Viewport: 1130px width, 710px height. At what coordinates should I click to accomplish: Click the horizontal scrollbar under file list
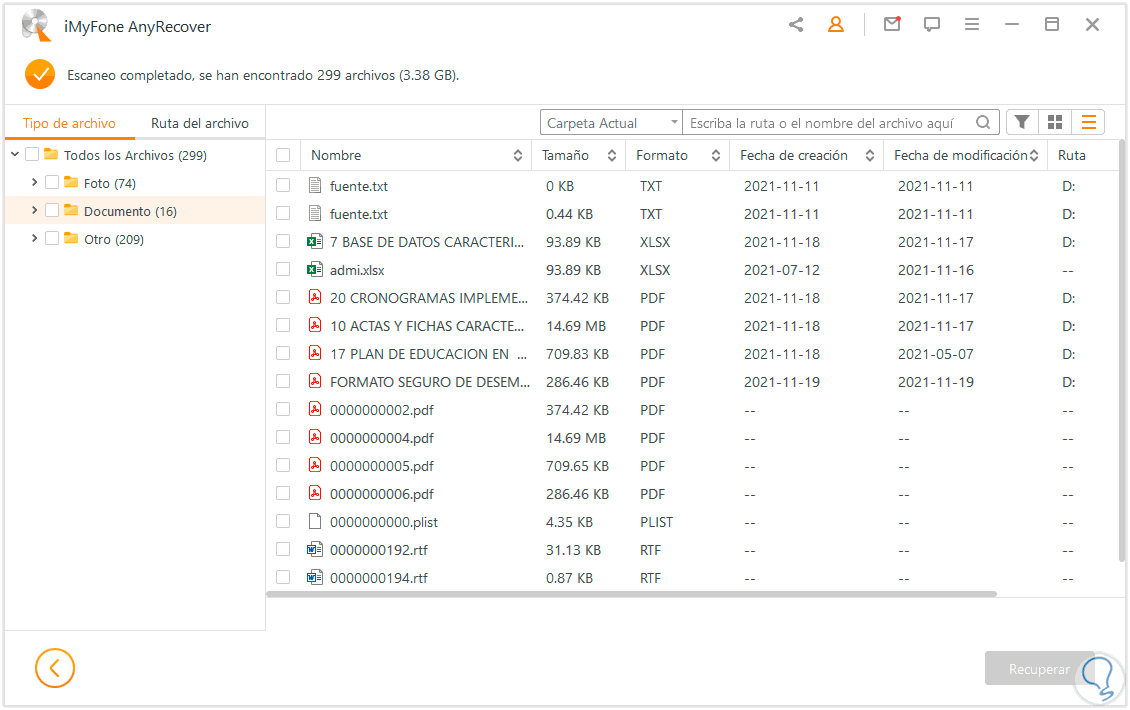tap(632, 594)
